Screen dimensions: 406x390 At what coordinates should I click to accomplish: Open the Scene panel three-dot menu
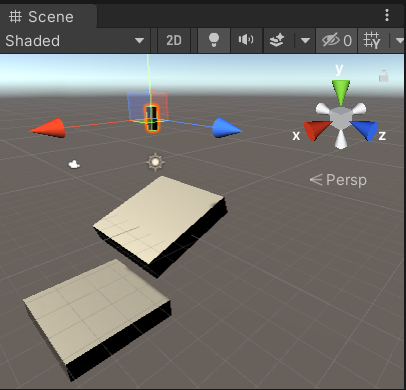387,15
